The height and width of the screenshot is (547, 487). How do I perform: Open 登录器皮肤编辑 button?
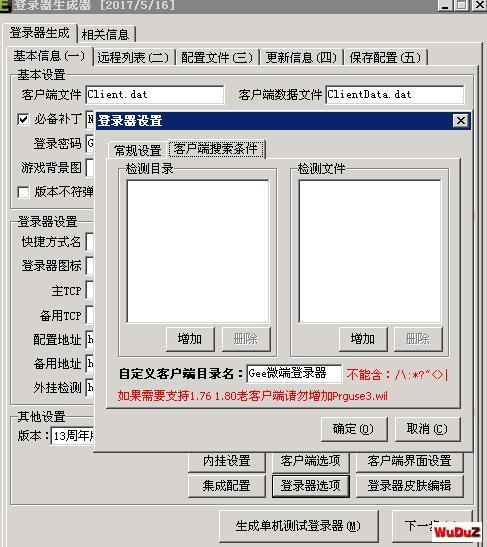(x=410, y=485)
